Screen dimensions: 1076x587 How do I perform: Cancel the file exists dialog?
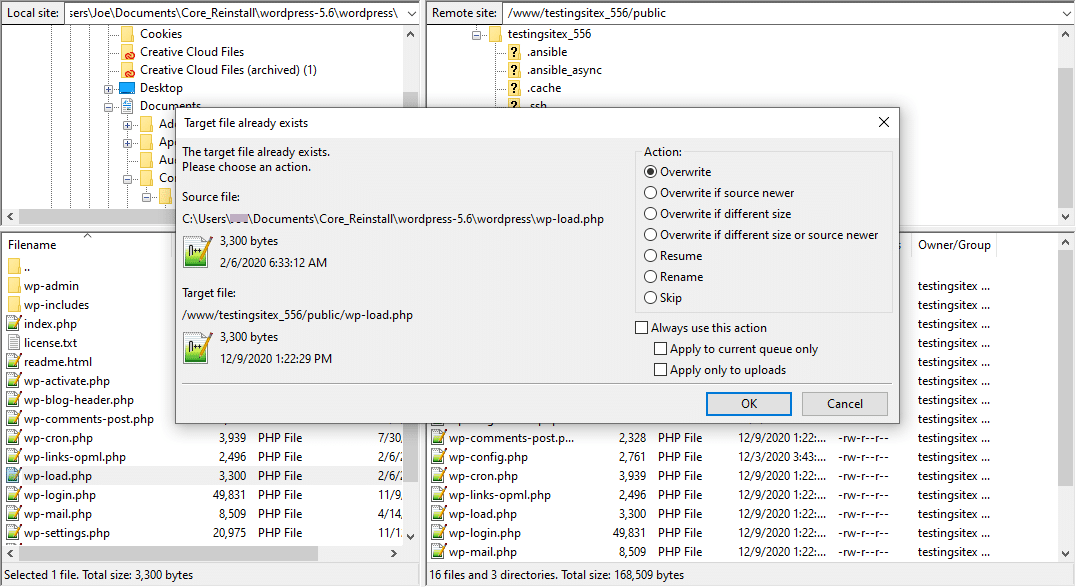(x=845, y=404)
